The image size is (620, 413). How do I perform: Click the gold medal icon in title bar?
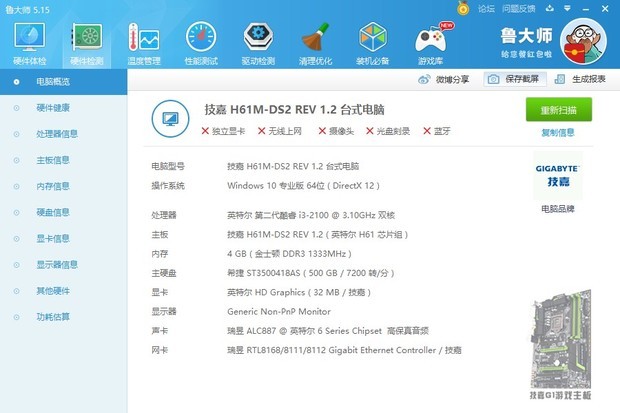click(463, 8)
